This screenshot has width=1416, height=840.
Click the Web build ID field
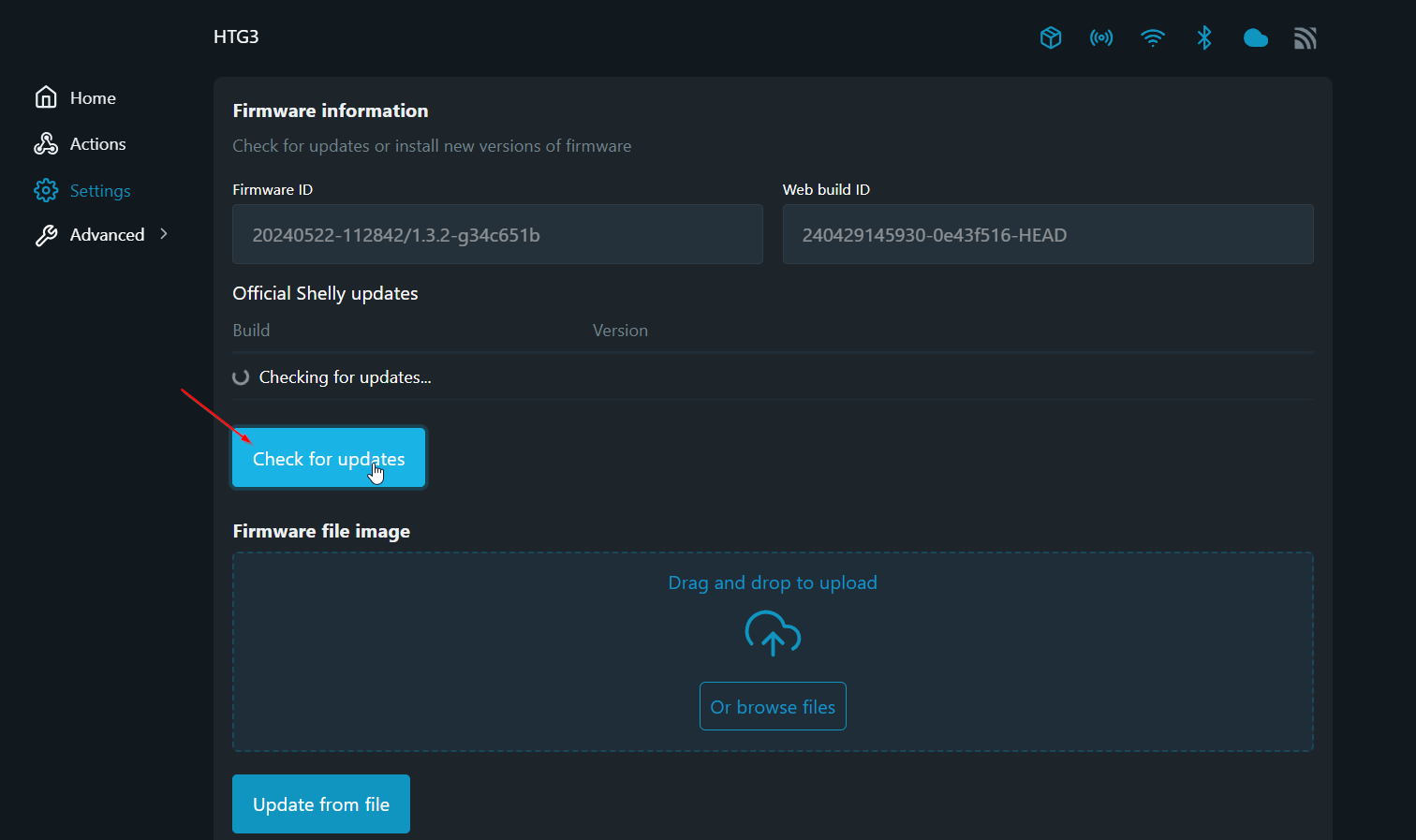(1047, 235)
